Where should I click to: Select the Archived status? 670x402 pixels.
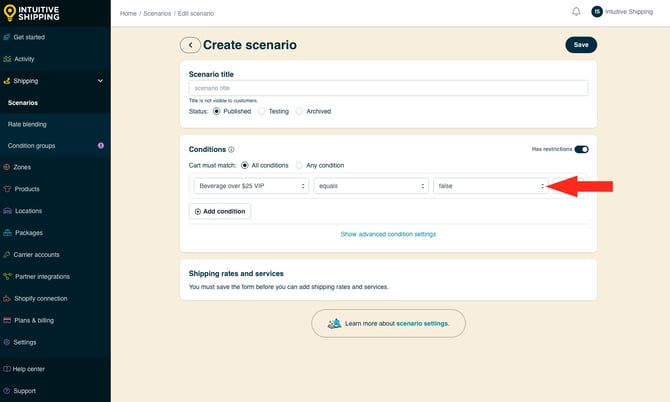pyautogui.click(x=299, y=112)
